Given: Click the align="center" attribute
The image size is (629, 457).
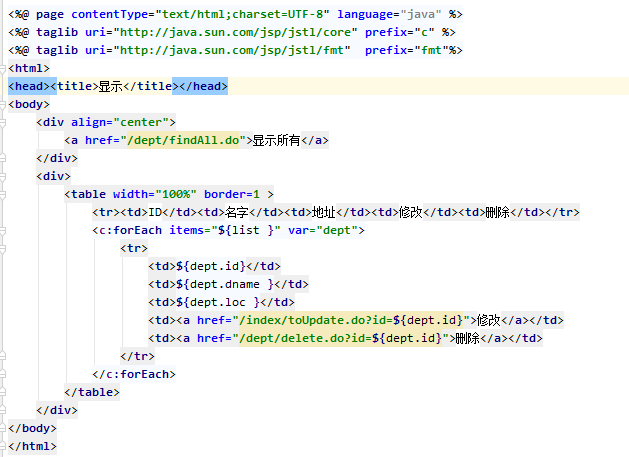Looking at the screenshot, I should (x=120, y=122).
